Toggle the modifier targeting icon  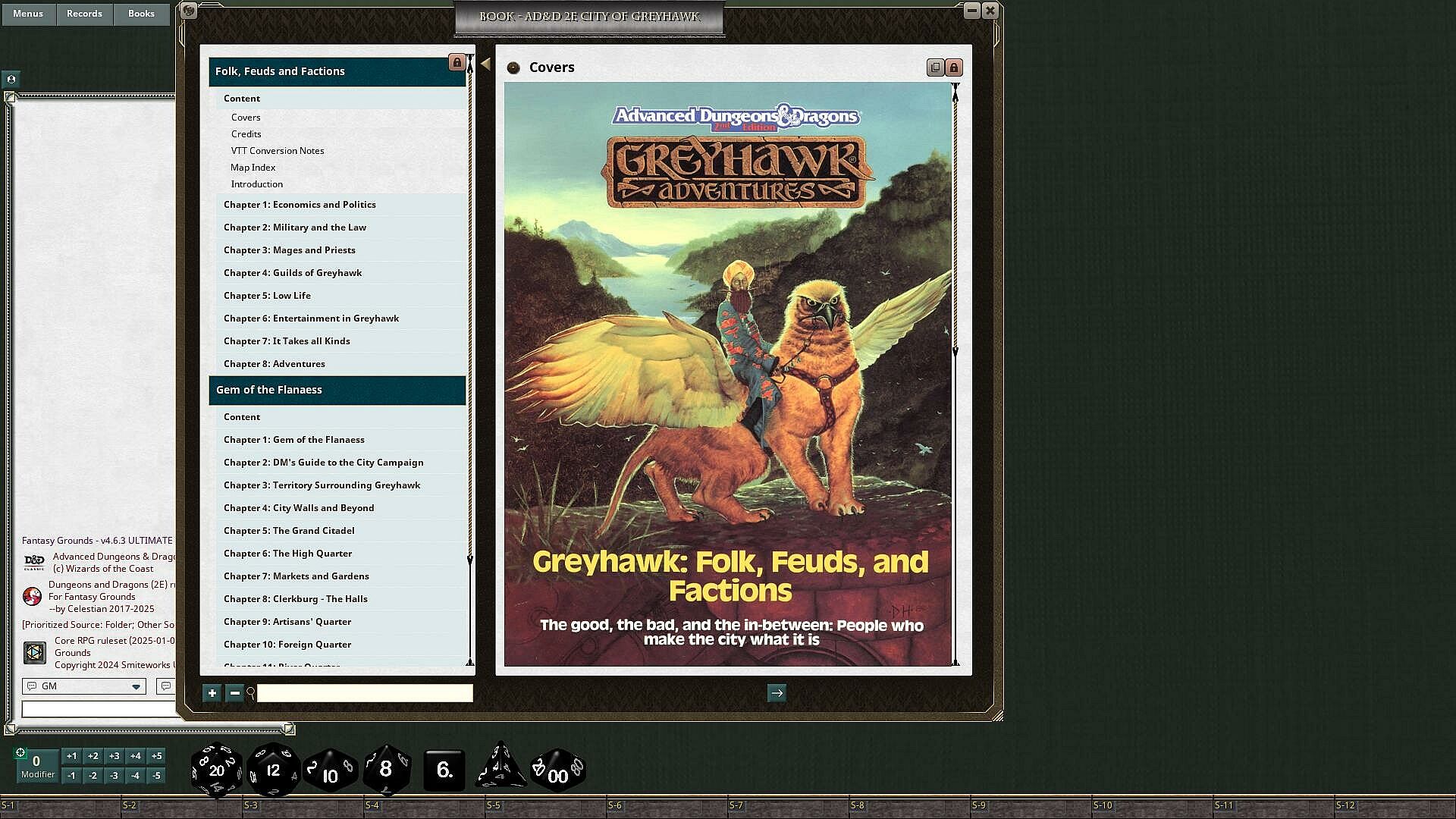coord(20,752)
